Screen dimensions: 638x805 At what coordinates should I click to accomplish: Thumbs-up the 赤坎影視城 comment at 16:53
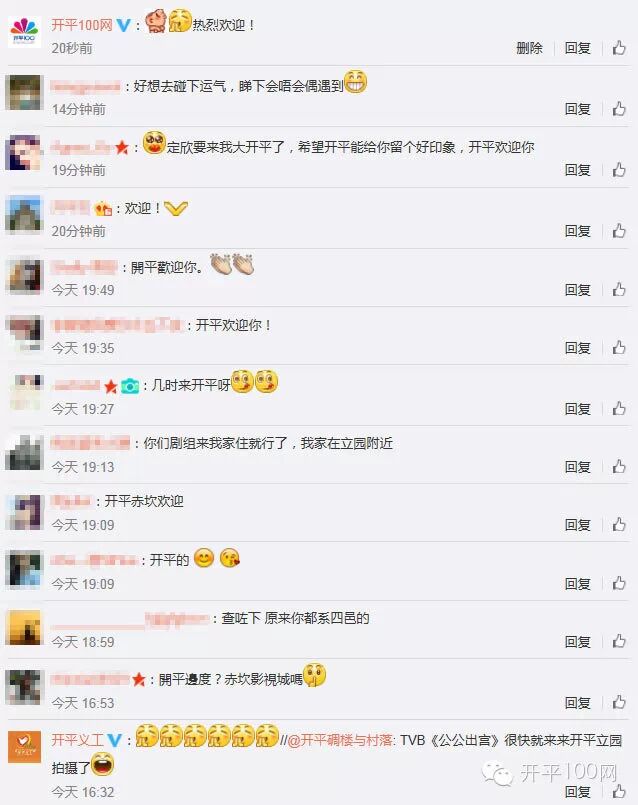[x=619, y=702]
